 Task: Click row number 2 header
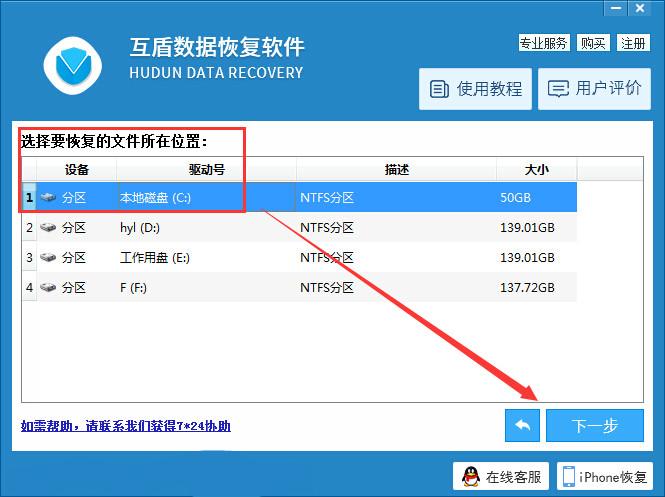point(29,228)
